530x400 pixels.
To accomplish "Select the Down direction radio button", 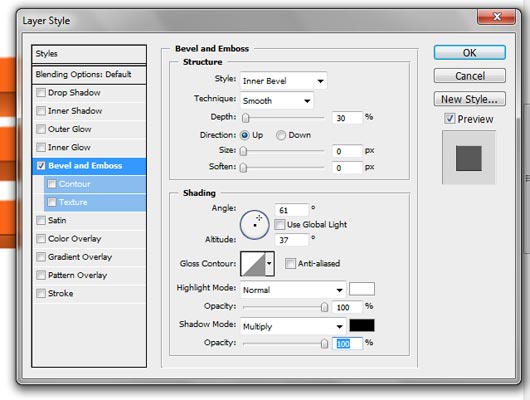I will click(x=281, y=135).
